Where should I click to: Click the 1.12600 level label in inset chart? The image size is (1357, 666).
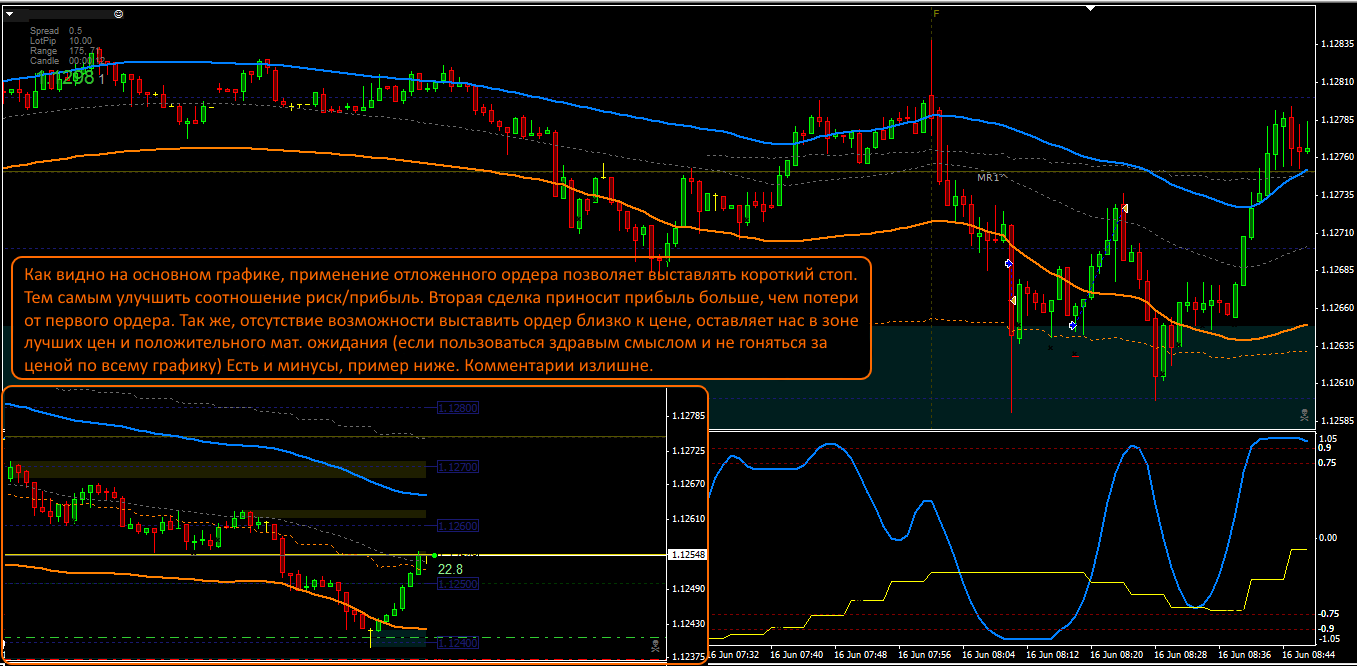coord(459,525)
